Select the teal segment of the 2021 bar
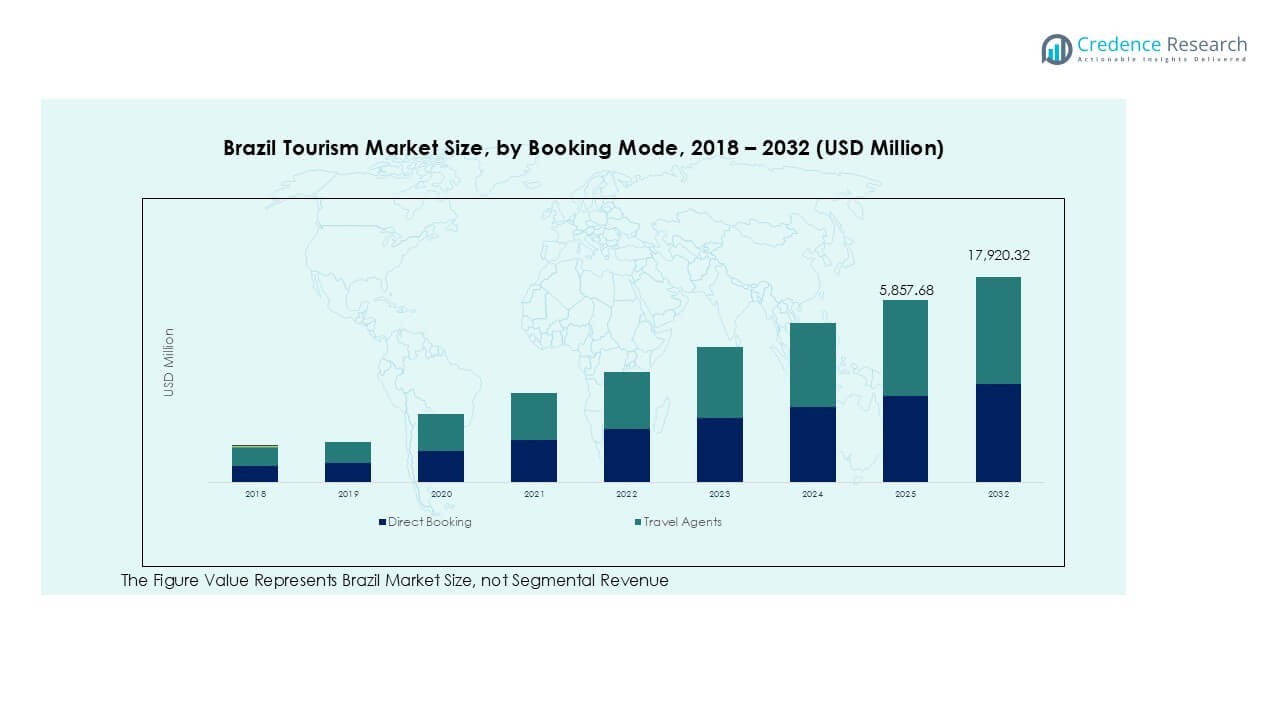Viewport: 1280px width, 720px height. [533, 416]
